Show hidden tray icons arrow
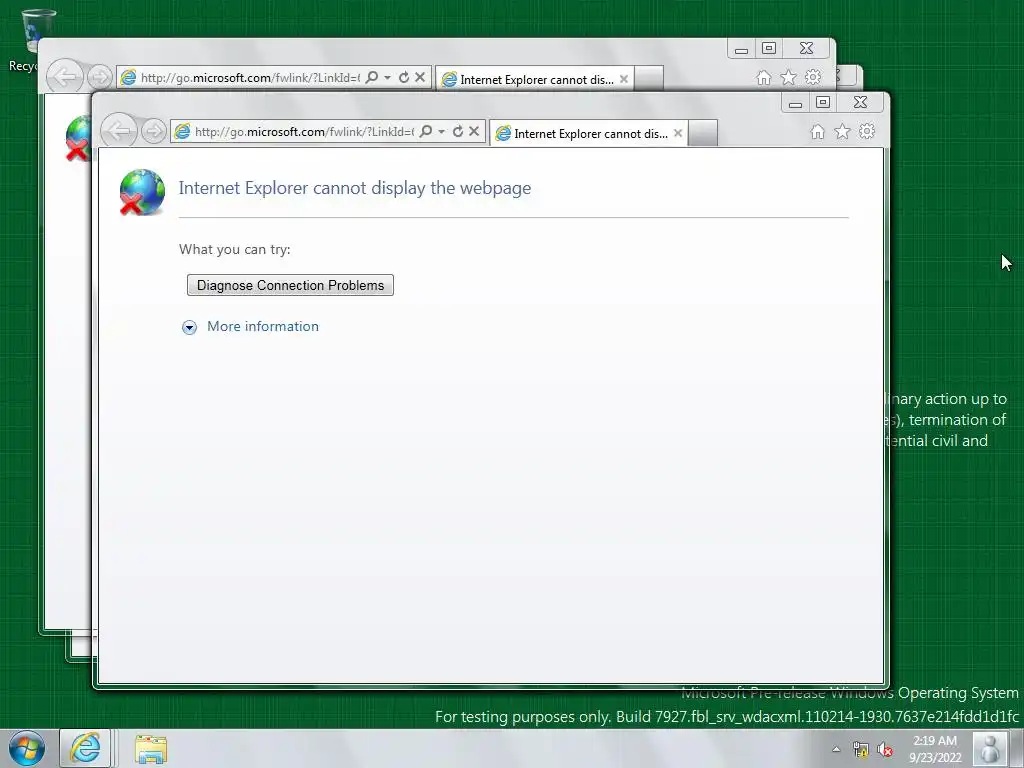This screenshot has height=768, width=1024. click(836, 749)
